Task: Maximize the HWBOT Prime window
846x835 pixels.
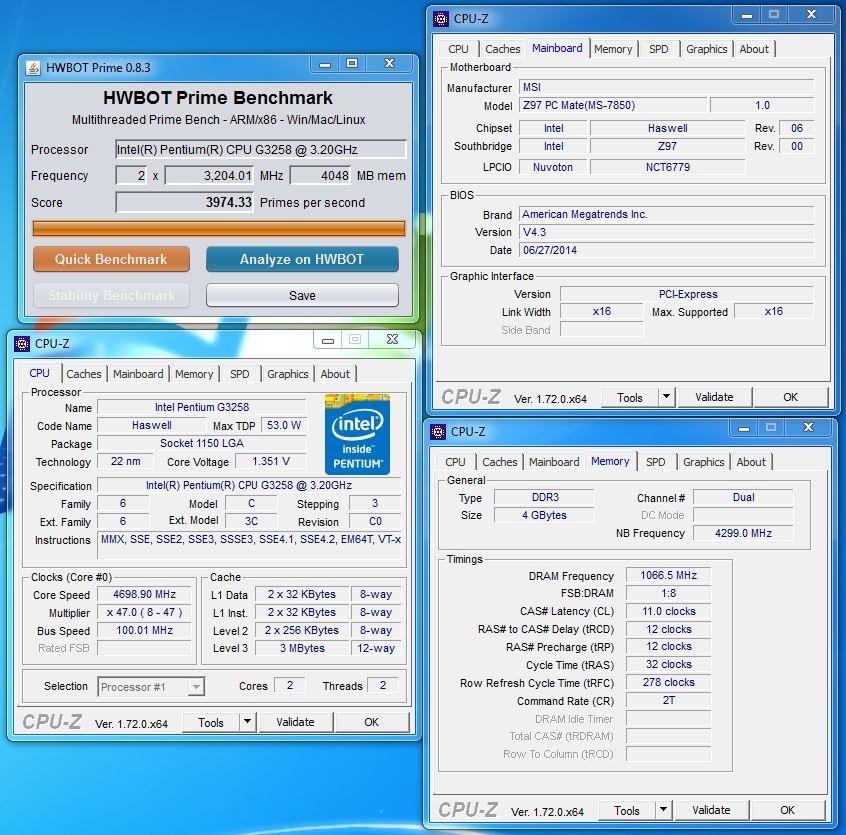Action: [x=352, y=64]
